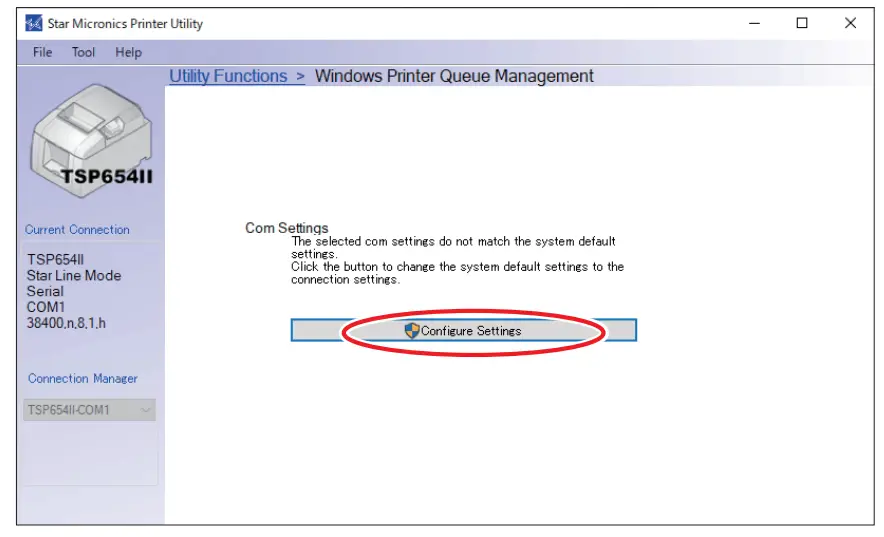Screen dimensions: 884x537
Task: Click the Windows Printer Queue Management title
Action: click(454, 76)
